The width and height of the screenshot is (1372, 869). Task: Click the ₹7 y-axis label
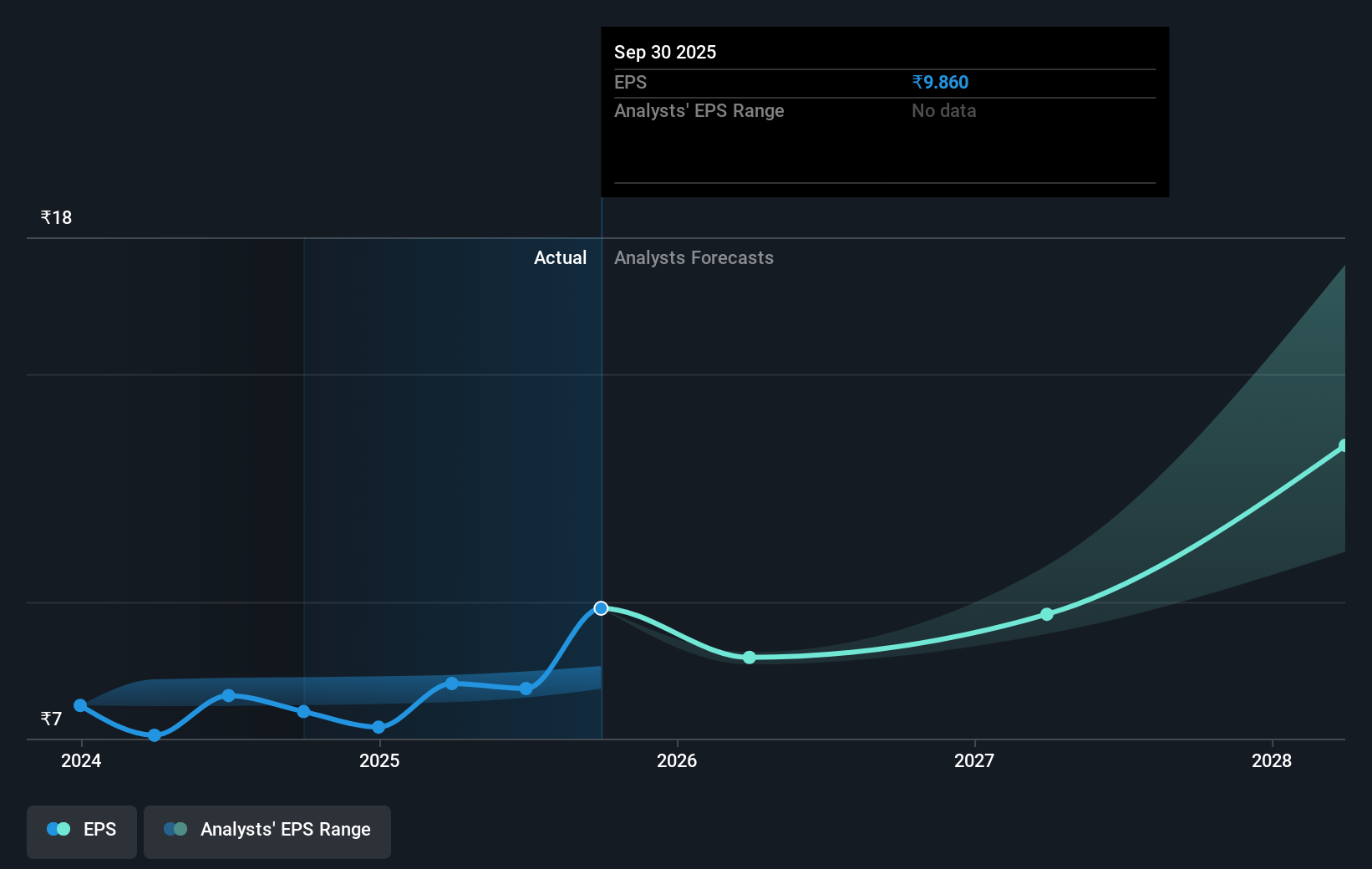[51, 719]
